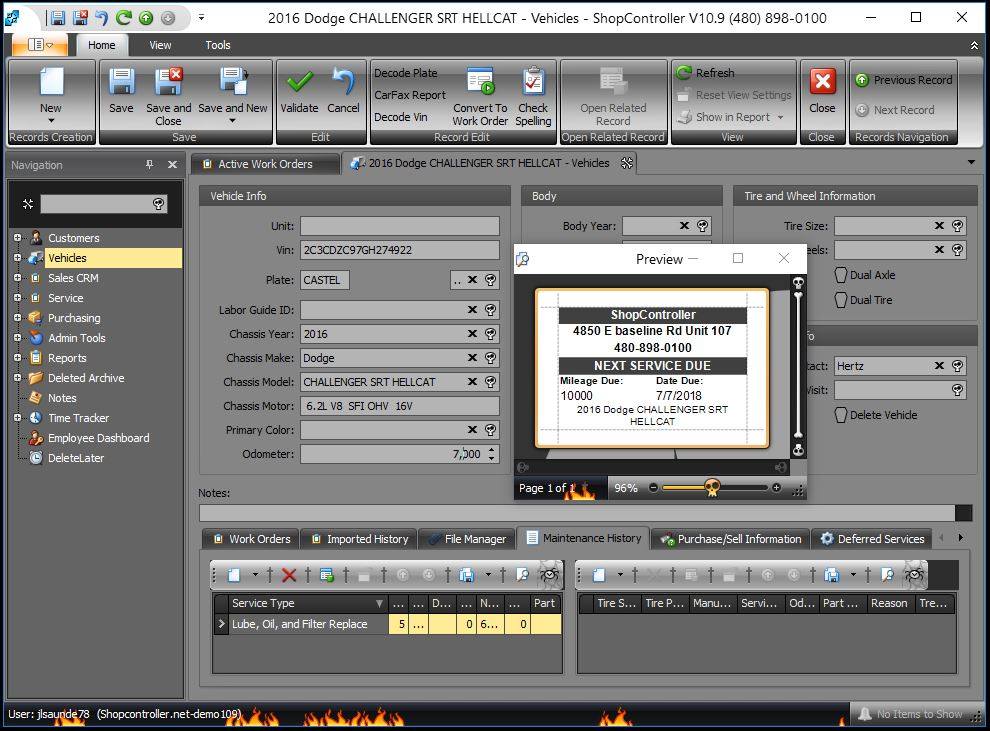The height and width of the screenshot is (731, 990).
Task: Clear the Chassis Year field with its X
Action: [x=472, y=334]
